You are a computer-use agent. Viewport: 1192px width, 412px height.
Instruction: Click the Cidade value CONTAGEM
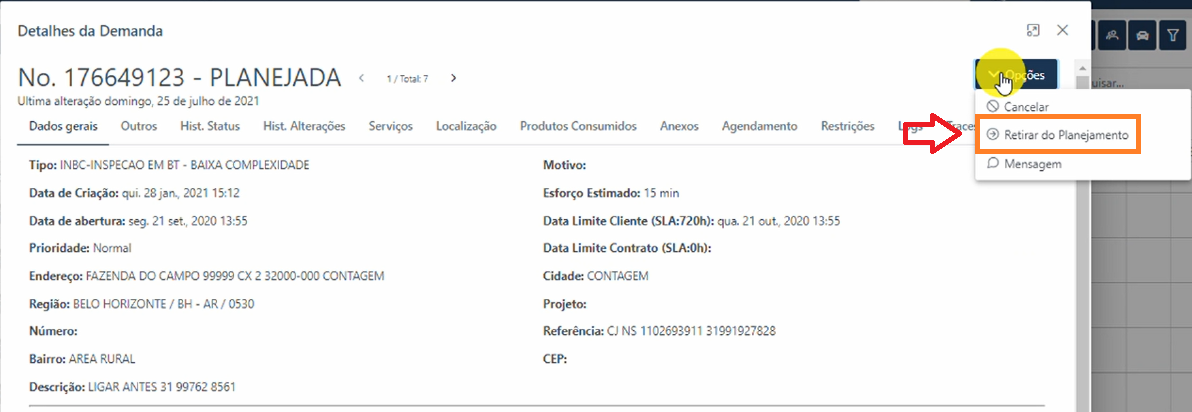[x=618, y=276]
